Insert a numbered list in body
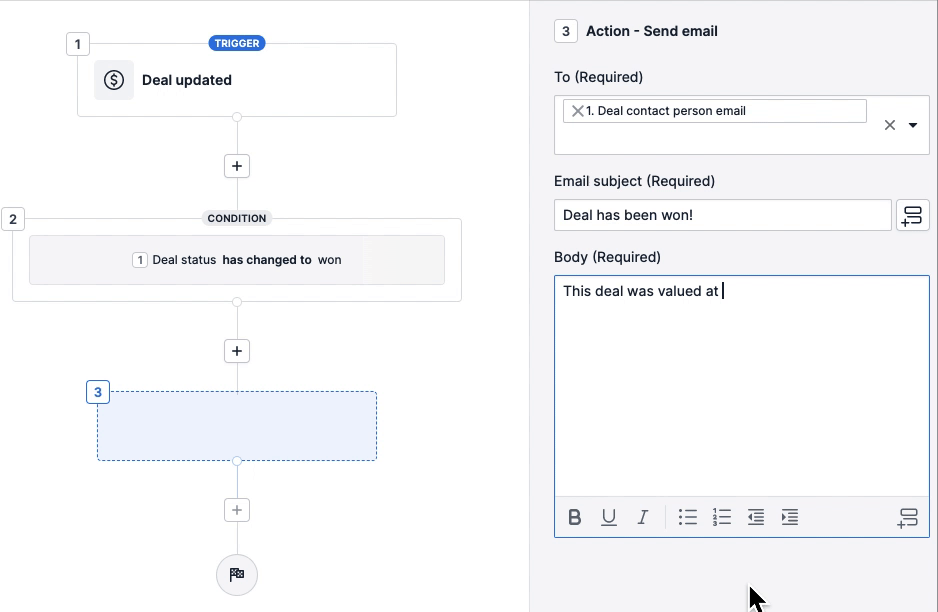The image size is (938, 612). tap(722, 517)
